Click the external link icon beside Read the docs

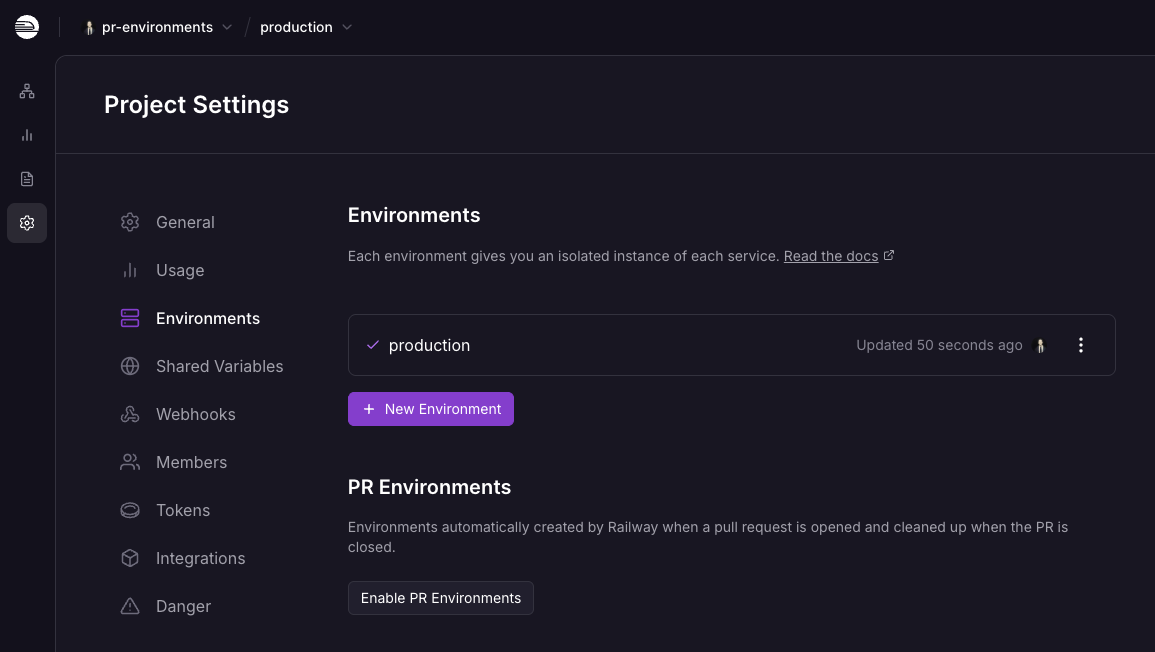(x=889, y=255)
